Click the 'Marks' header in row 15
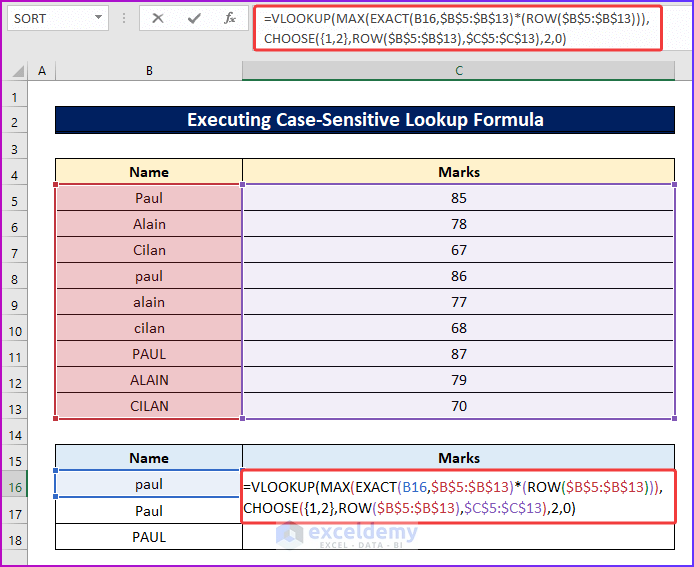Image resolution: width=694 pixels, height=567 pixels. click(x=459, y=458)
